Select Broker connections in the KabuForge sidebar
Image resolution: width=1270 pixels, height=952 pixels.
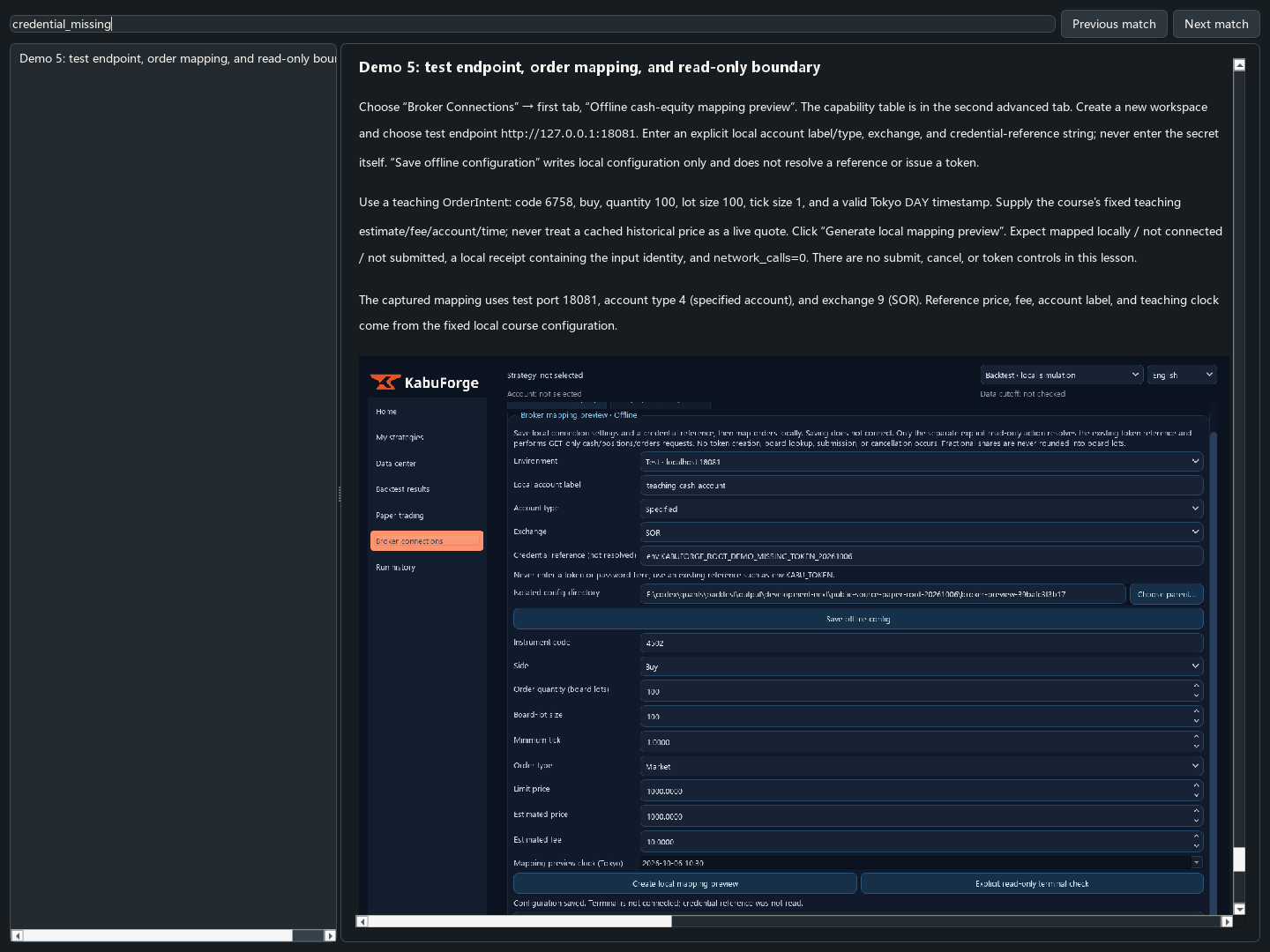pyautogui.click(x=427, y=541)
